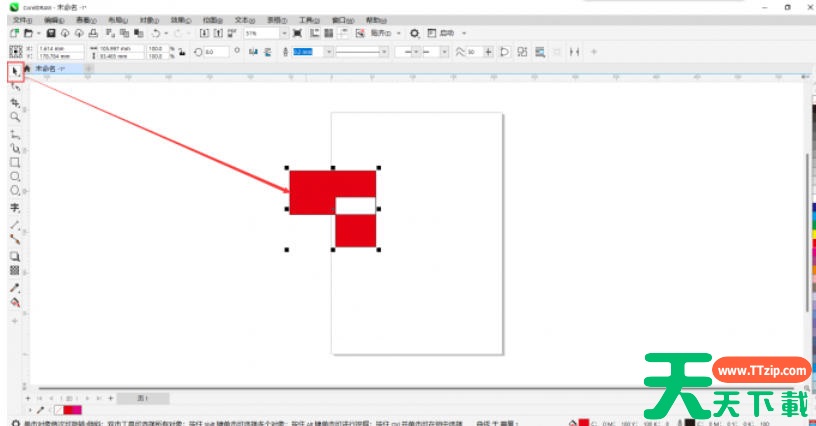816x426 pixels.
Task: Click the red shape on the canvas
Action: point(311,192)
